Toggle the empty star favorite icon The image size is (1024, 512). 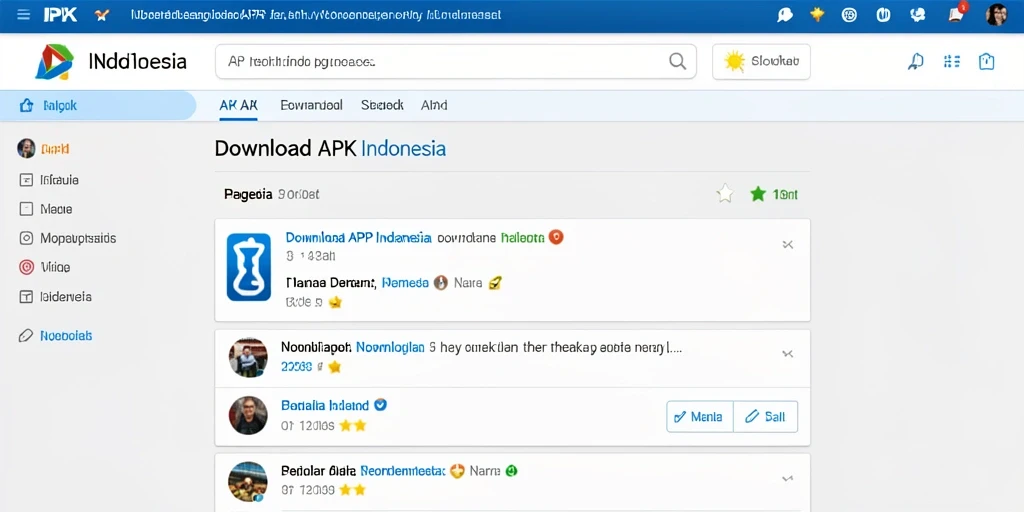(725, 194)
